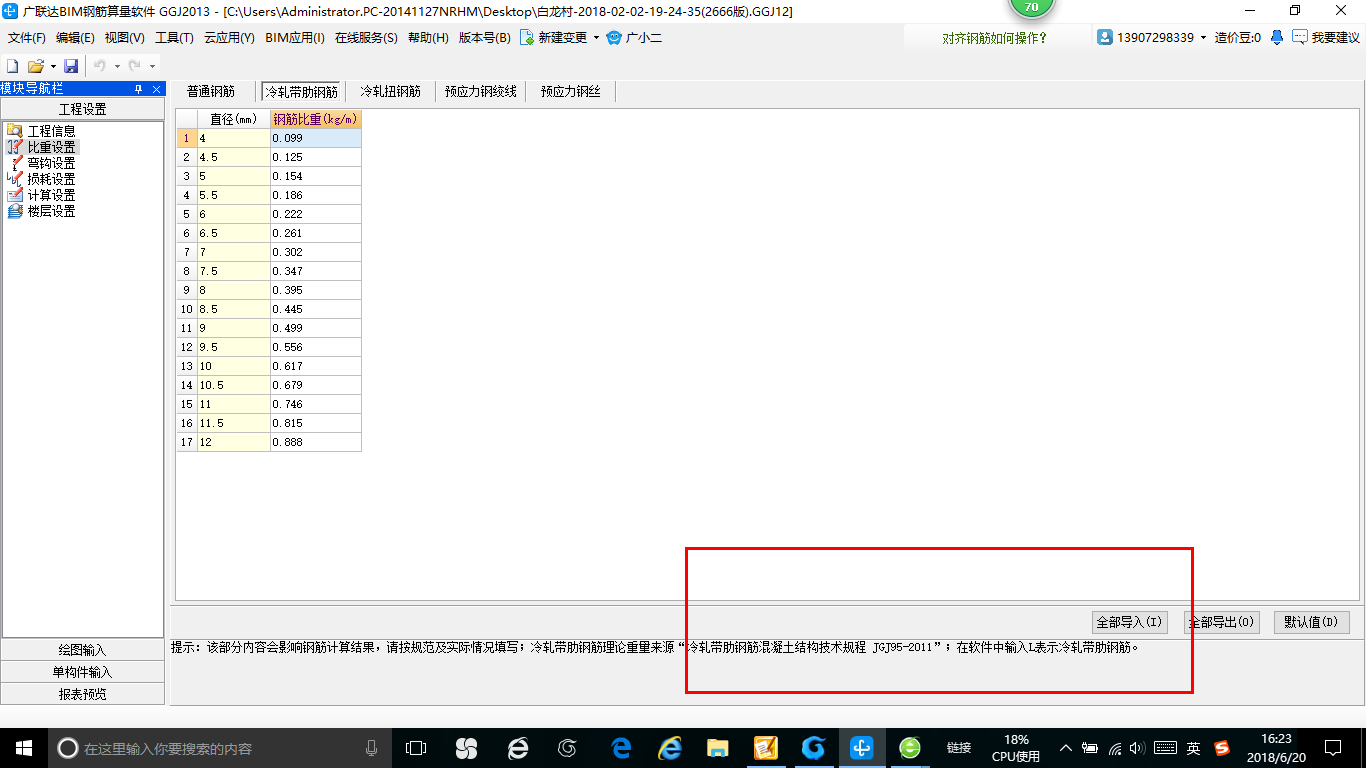
Task: Open the 工具(T) menu
Action: [x=174, y=38]
